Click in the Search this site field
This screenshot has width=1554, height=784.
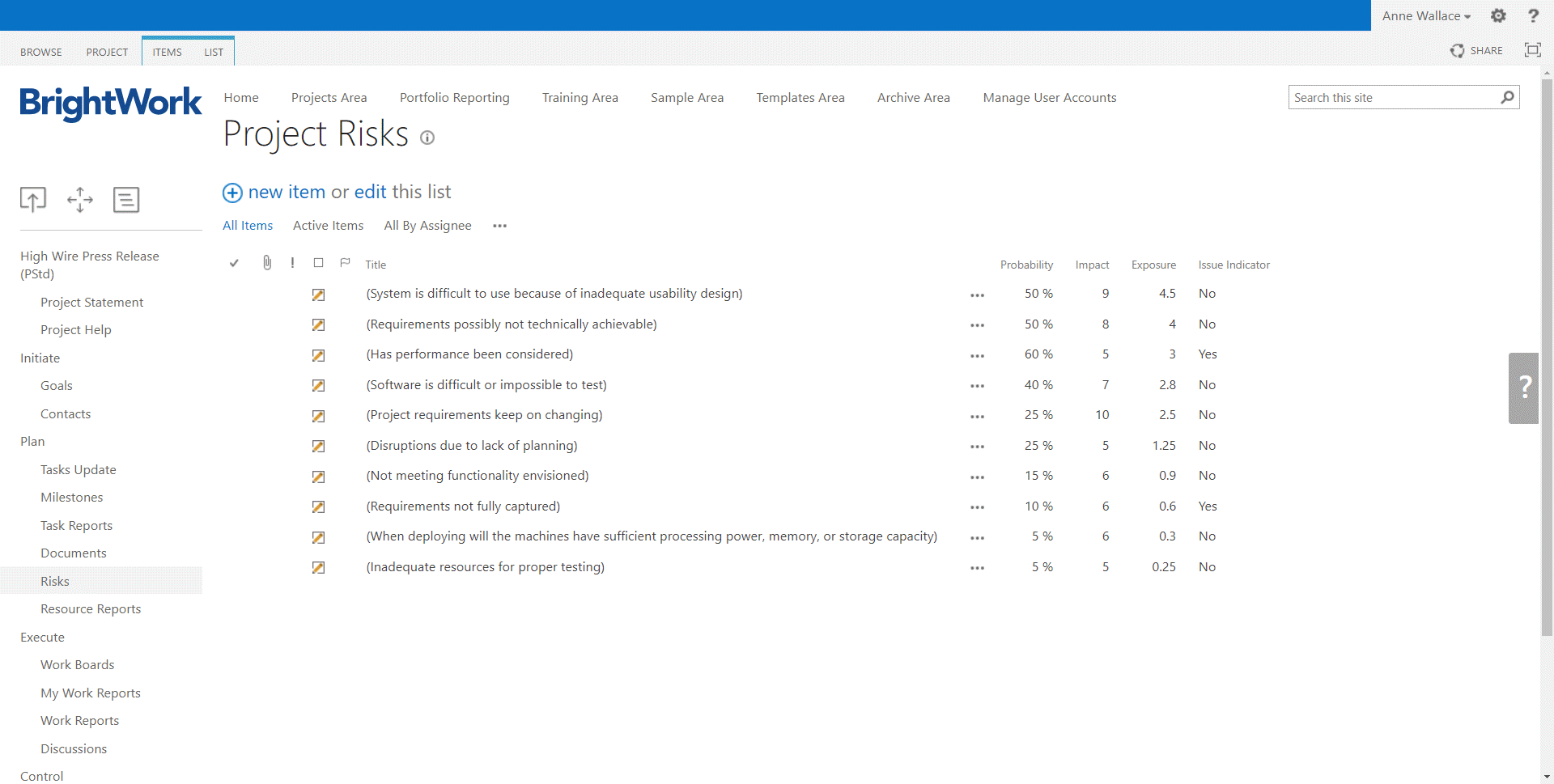[x=1392, y=98]
